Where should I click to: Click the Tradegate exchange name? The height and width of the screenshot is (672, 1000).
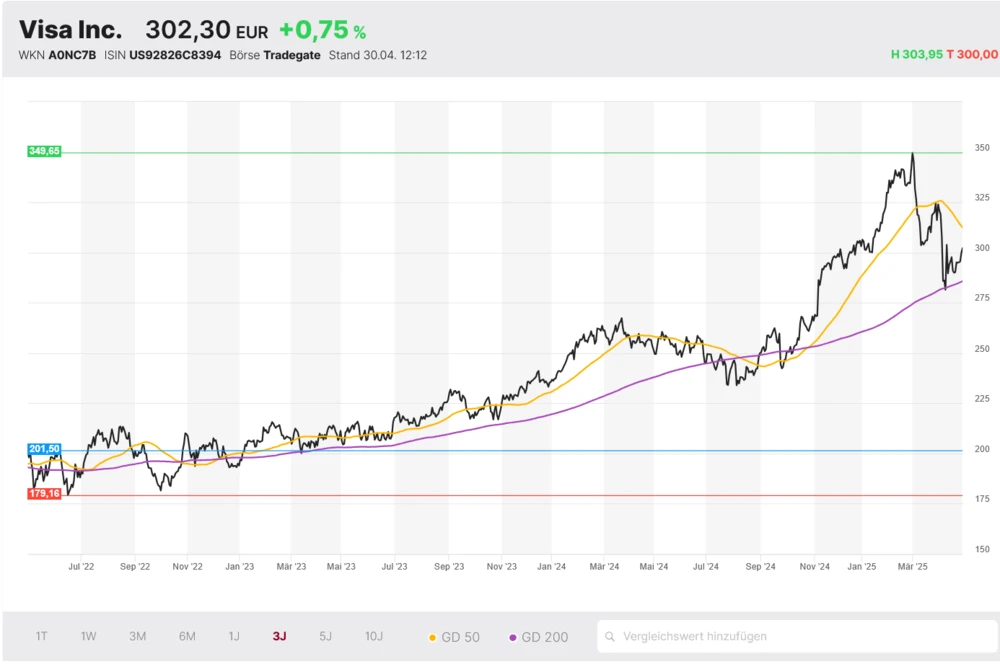click(292, 55)
